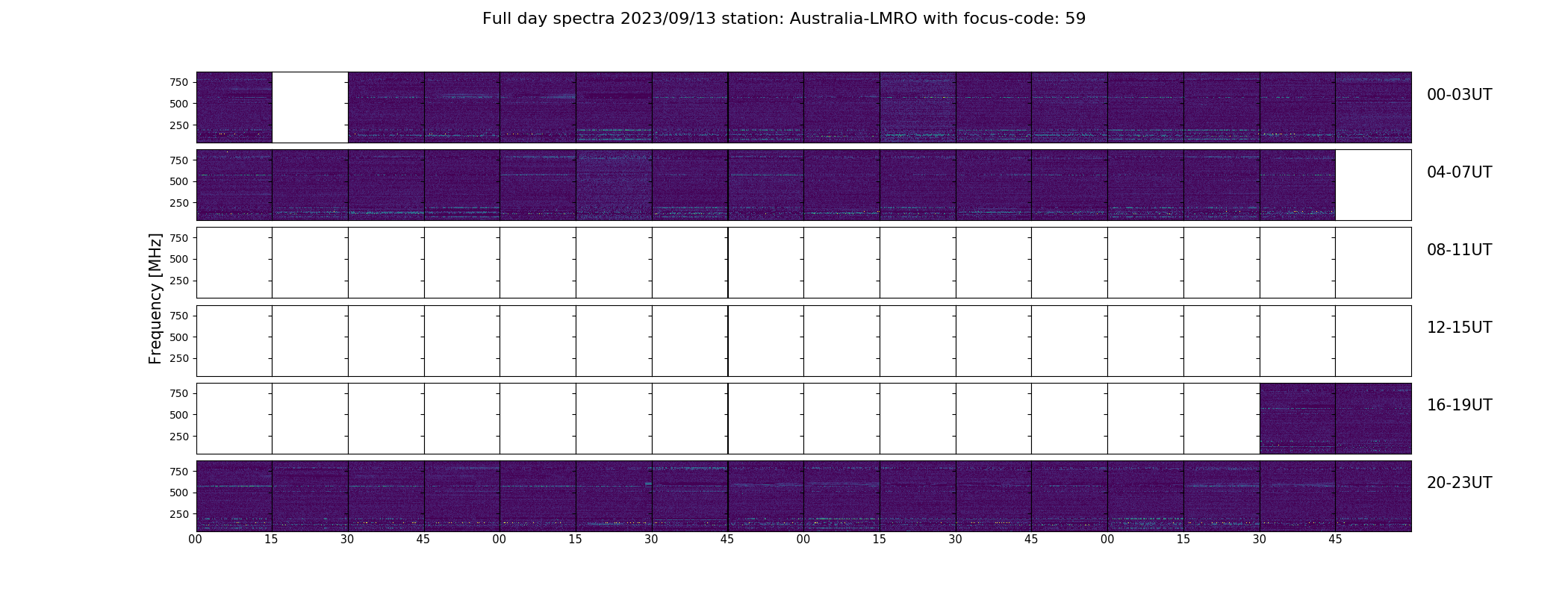Select the "08-11UT" row label

(x=1459, y=250)
